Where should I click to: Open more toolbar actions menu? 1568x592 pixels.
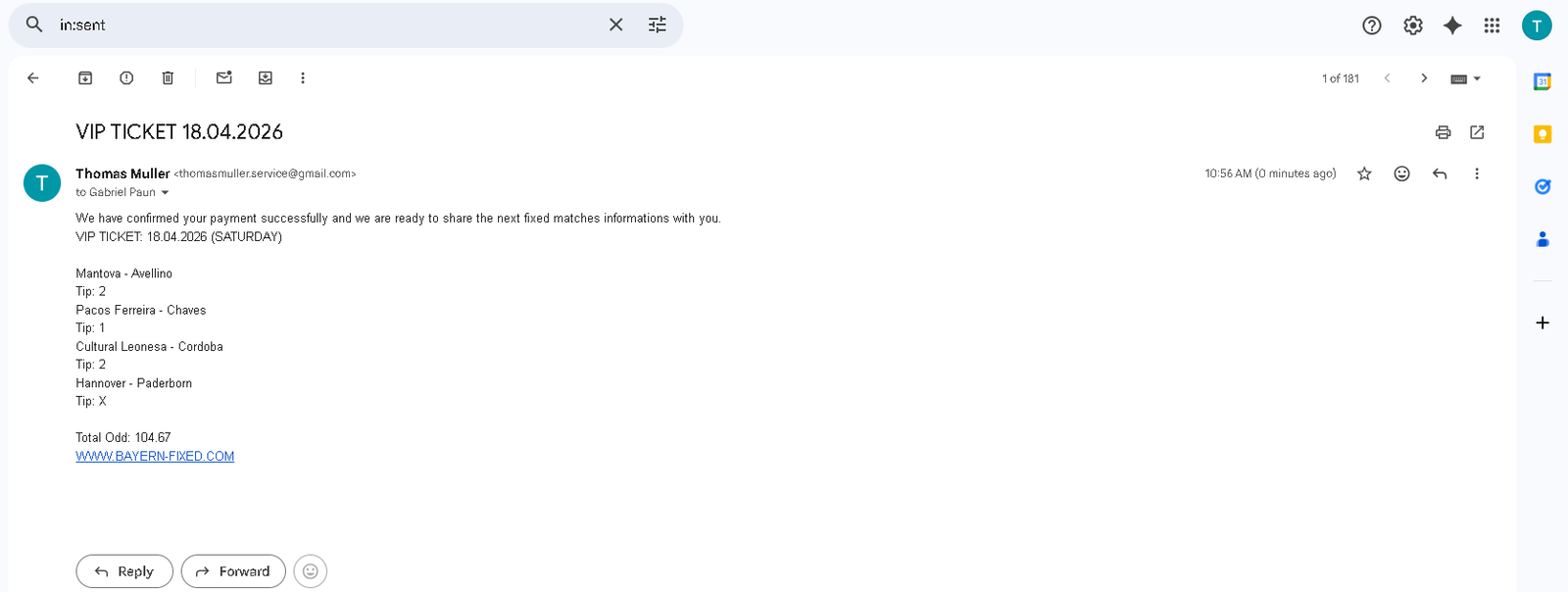303,78
